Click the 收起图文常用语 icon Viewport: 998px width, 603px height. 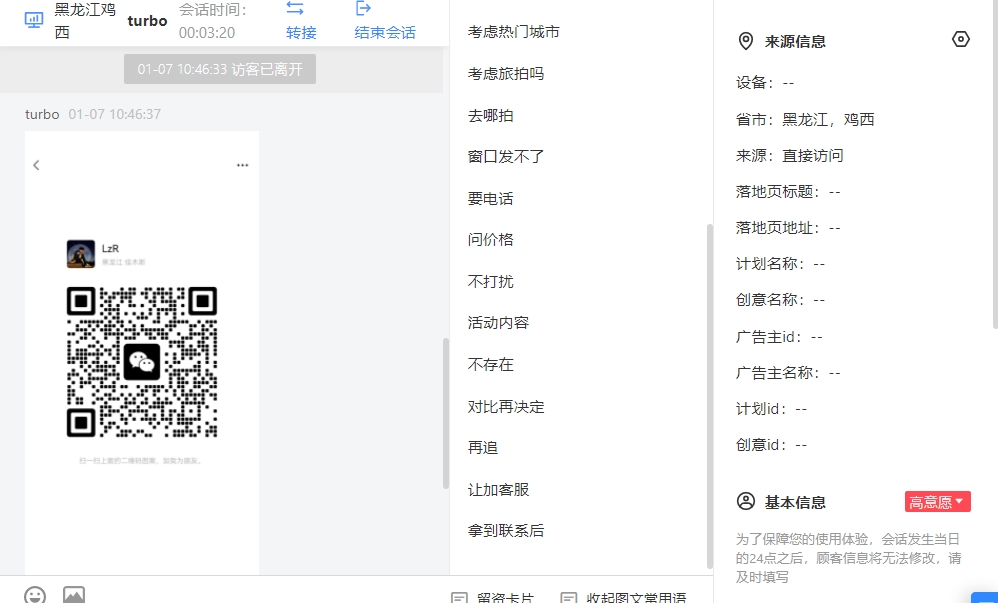[x=568, y=597]
